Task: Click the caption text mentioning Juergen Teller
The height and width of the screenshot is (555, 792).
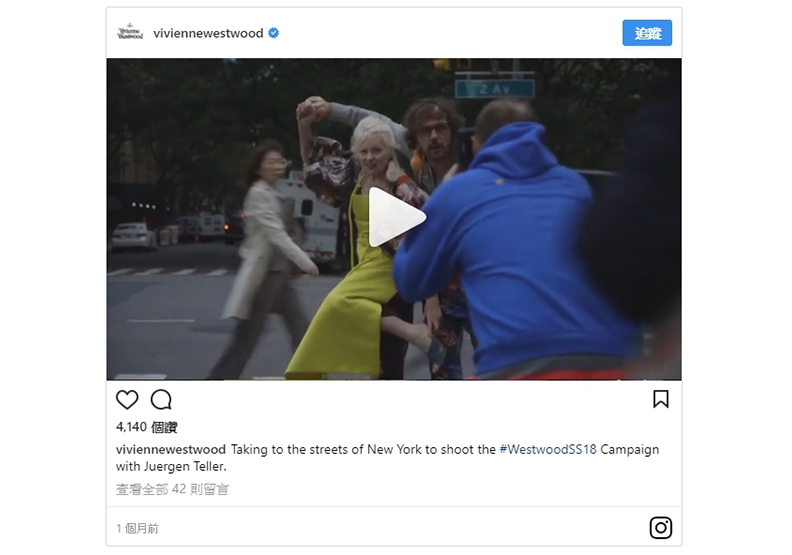Action: coord(387,458)
